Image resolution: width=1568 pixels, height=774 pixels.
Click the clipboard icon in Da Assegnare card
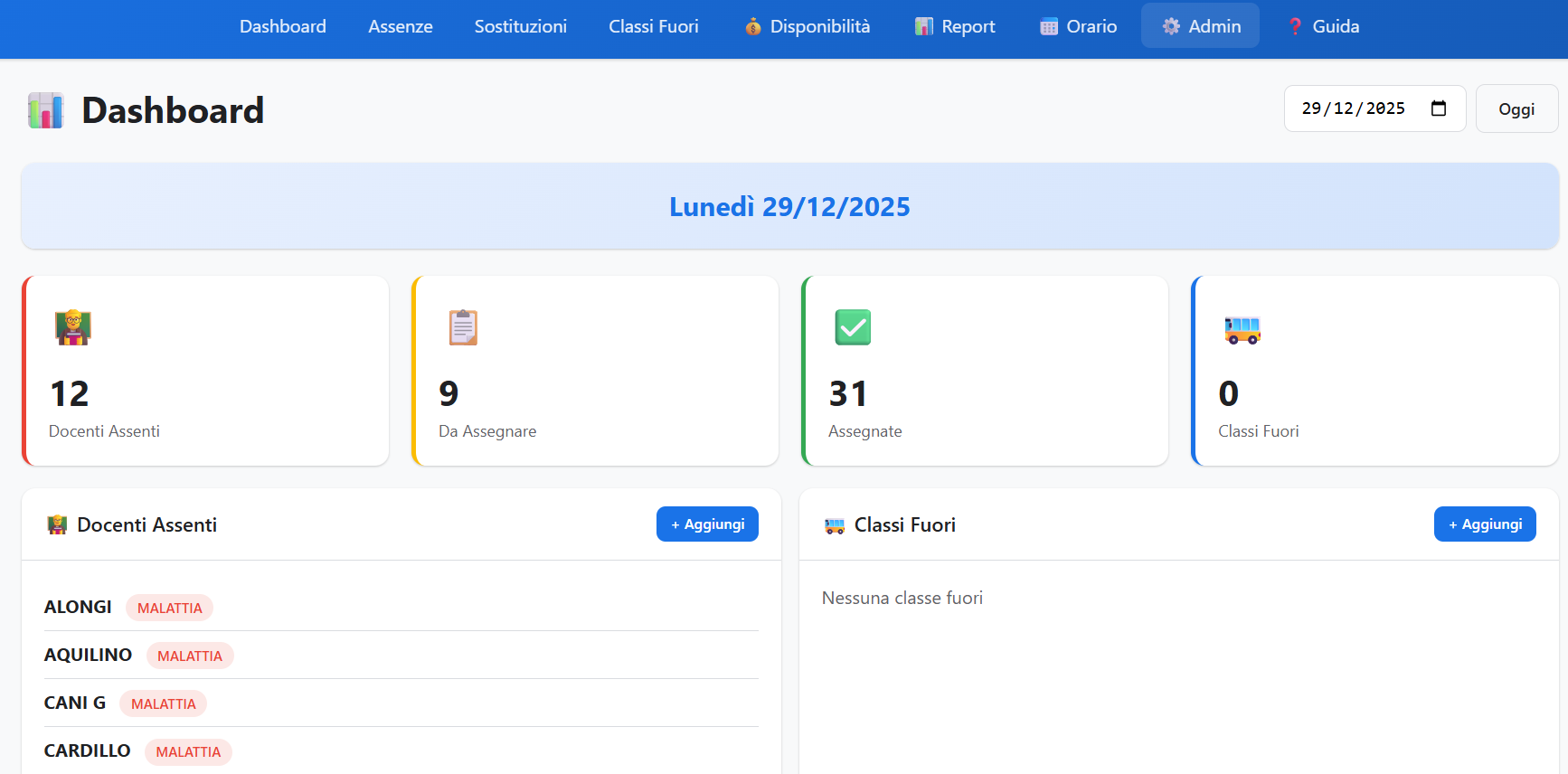[463, 327]
